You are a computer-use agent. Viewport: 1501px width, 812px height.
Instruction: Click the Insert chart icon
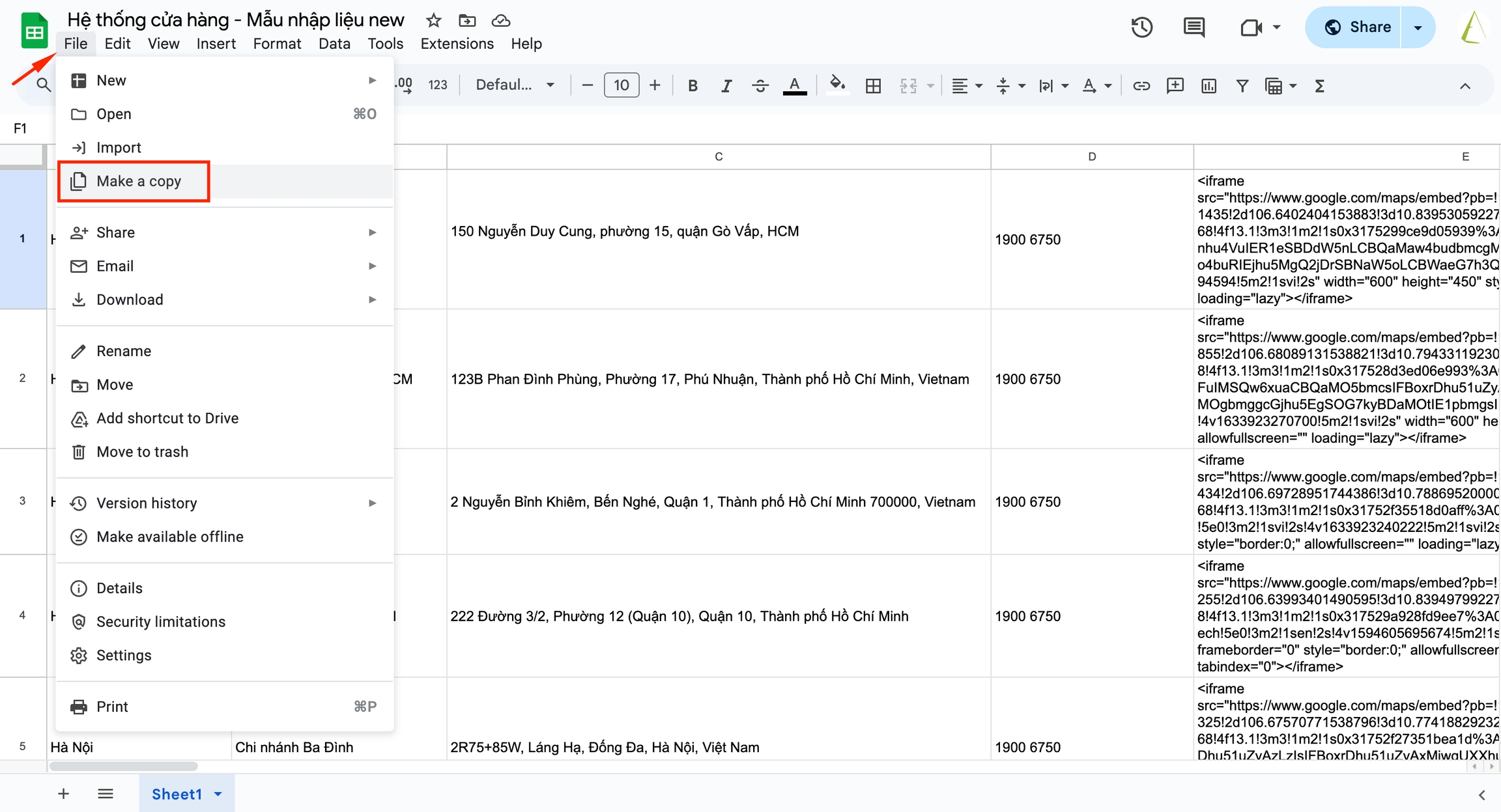1208,85
